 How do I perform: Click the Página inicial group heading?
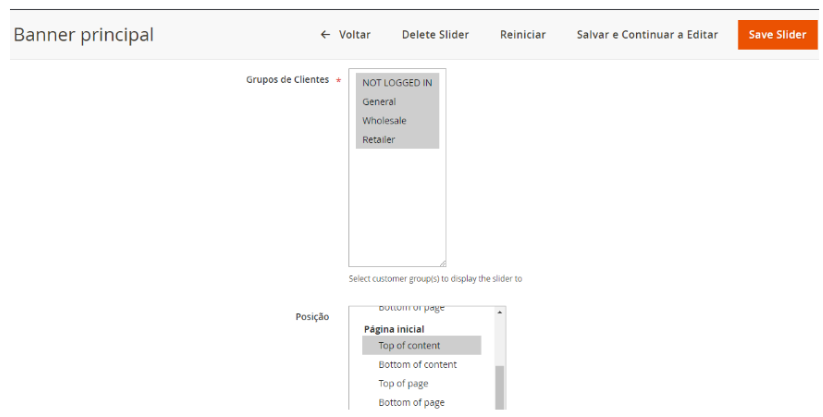tap(394, 329)
